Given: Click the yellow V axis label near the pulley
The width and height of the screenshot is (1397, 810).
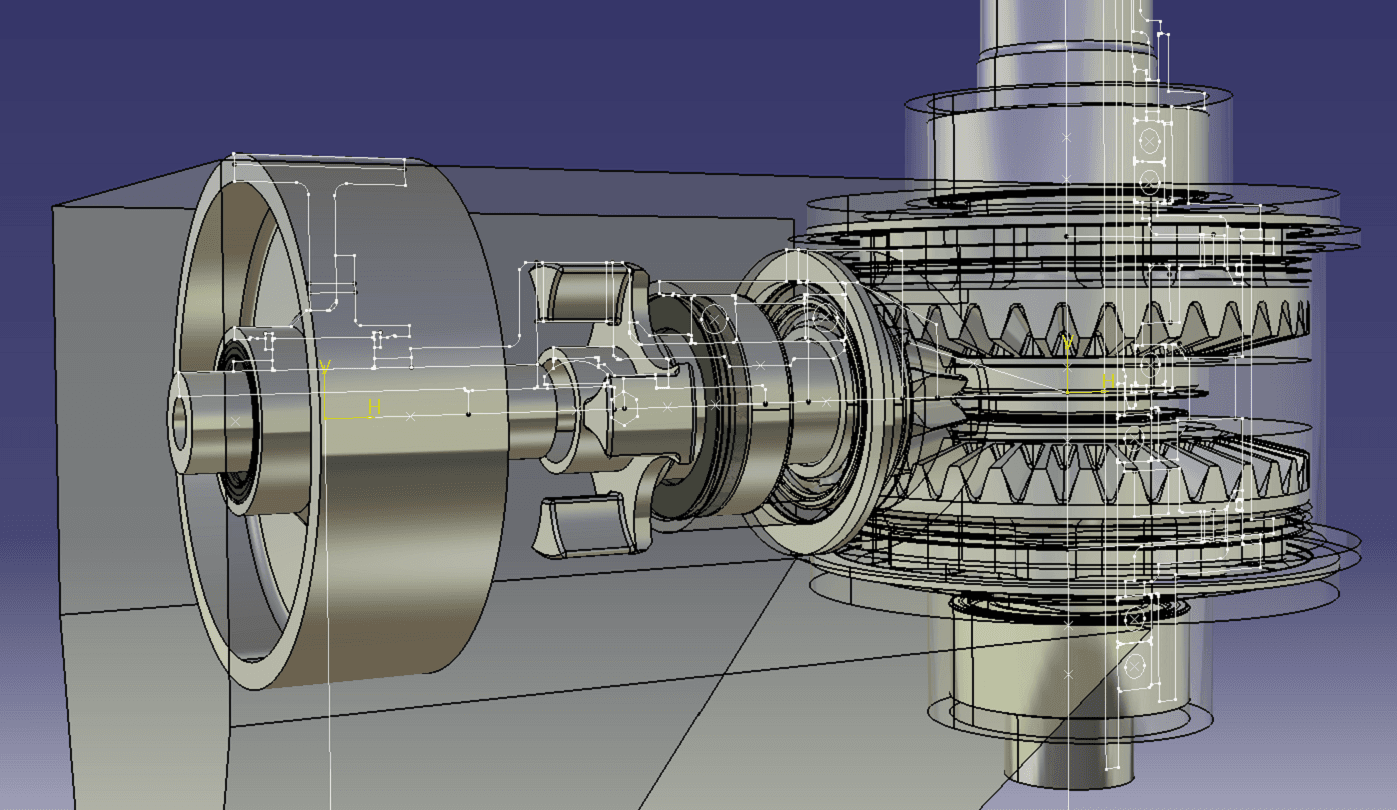Looking at the screenshot, I should [324, 367].
